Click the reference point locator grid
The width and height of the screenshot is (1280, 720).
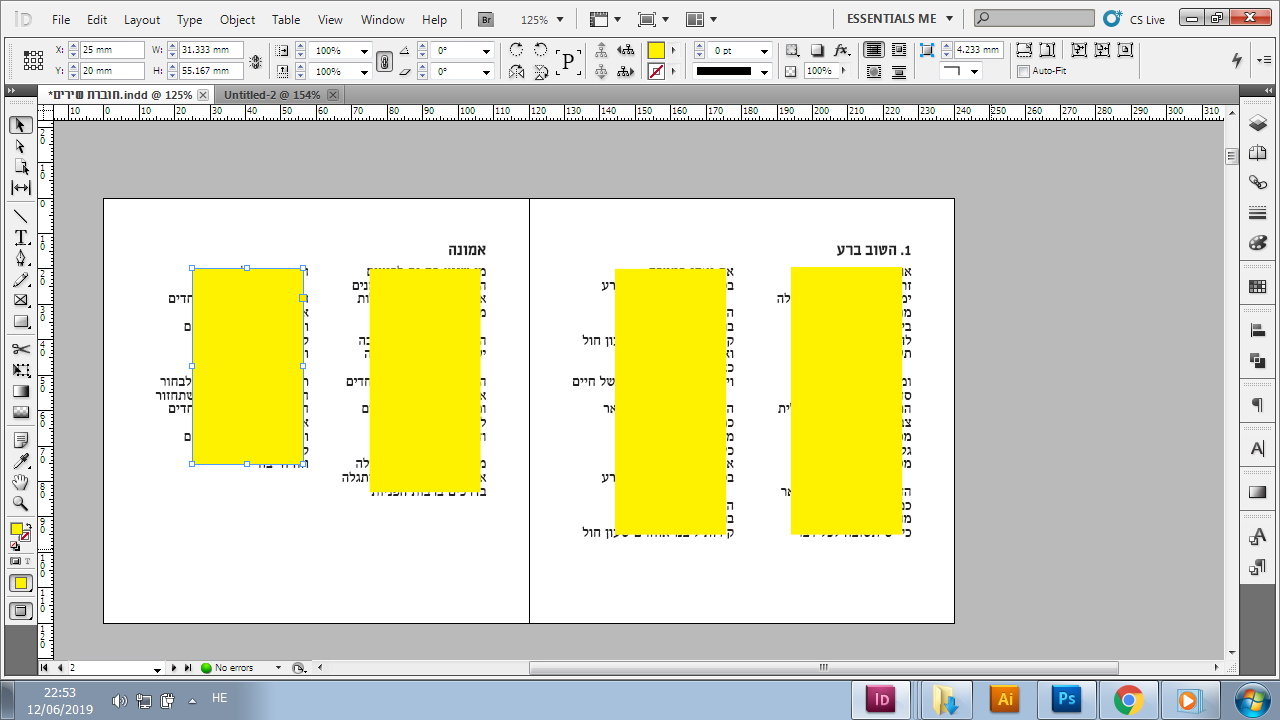[x=33, y=60]
